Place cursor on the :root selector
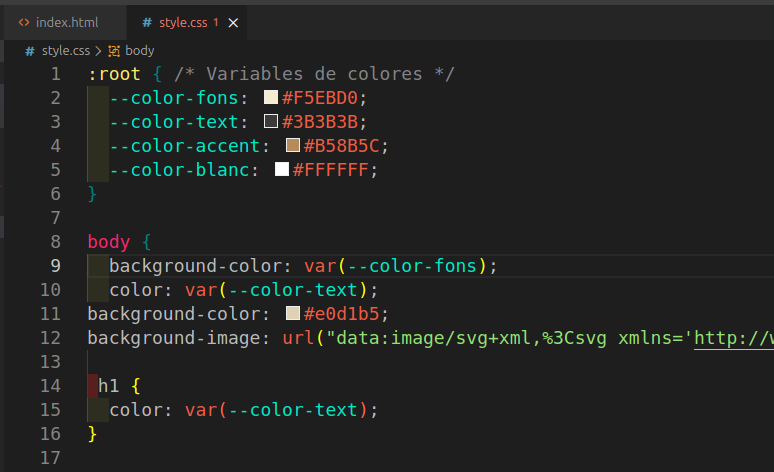Viewport: 774px width, 472px height. tap(114, 74)
